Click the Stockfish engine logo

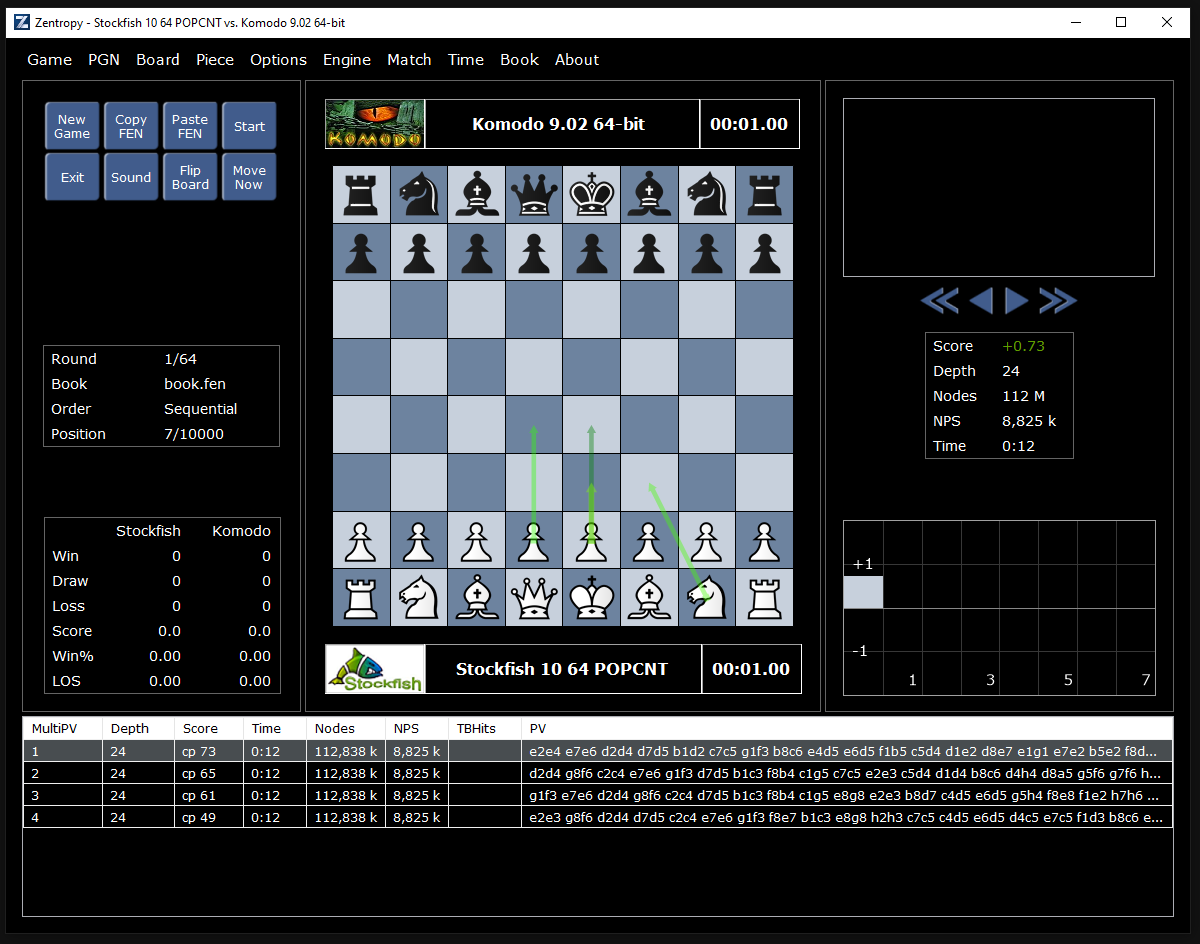pyautogui.click(x=375, y=669)
